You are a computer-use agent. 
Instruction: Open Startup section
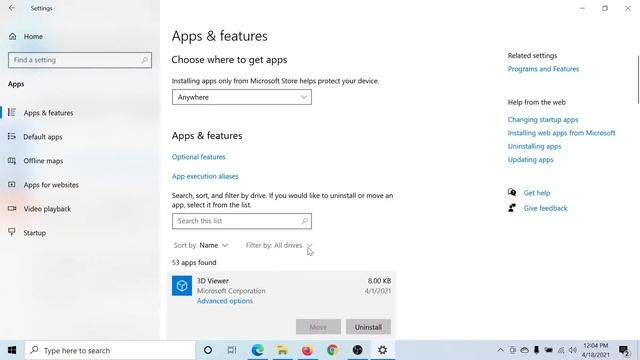tap(34, 233)
